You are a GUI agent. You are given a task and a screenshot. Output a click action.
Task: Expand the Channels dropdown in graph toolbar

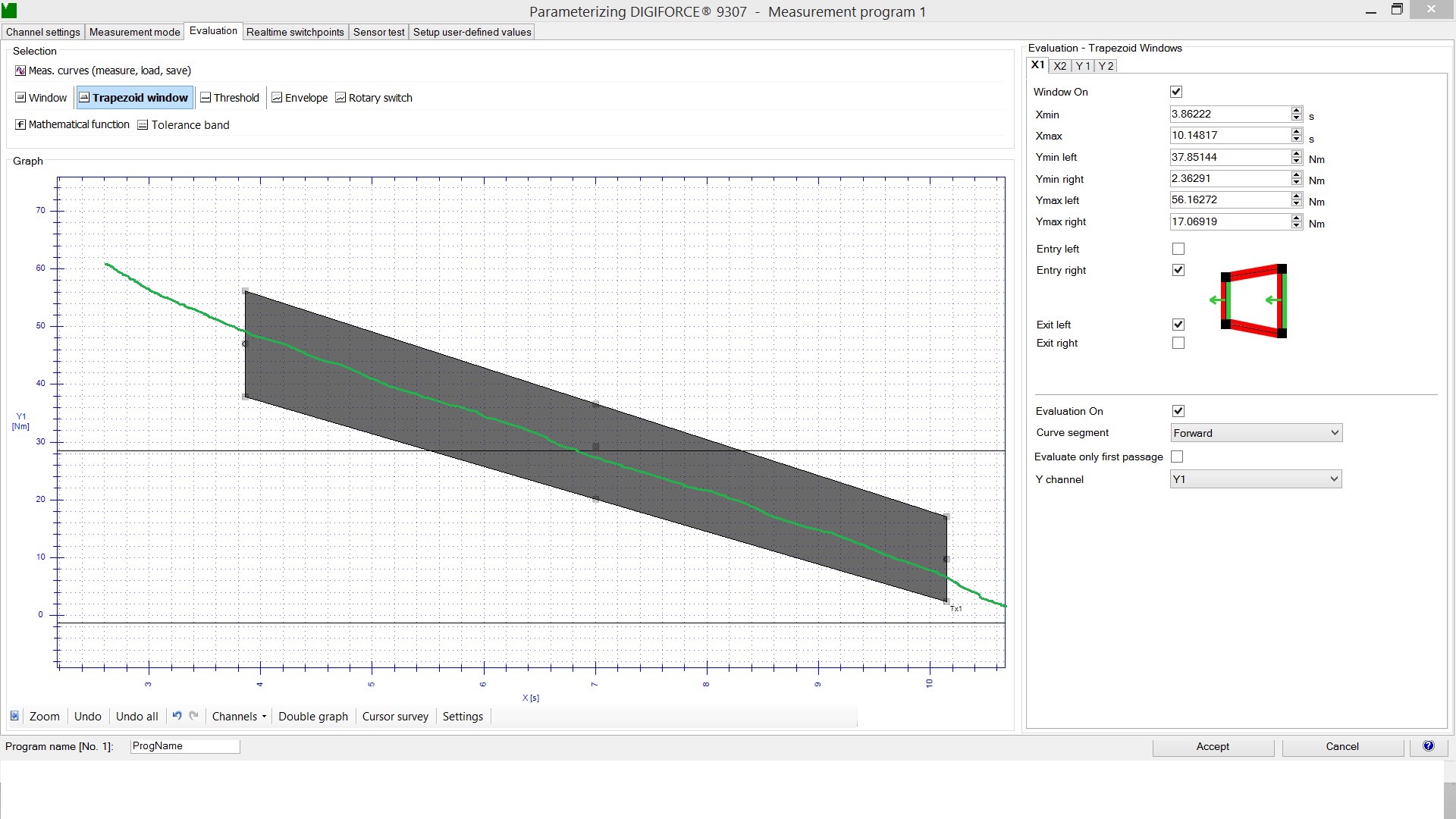click(239, 717)
